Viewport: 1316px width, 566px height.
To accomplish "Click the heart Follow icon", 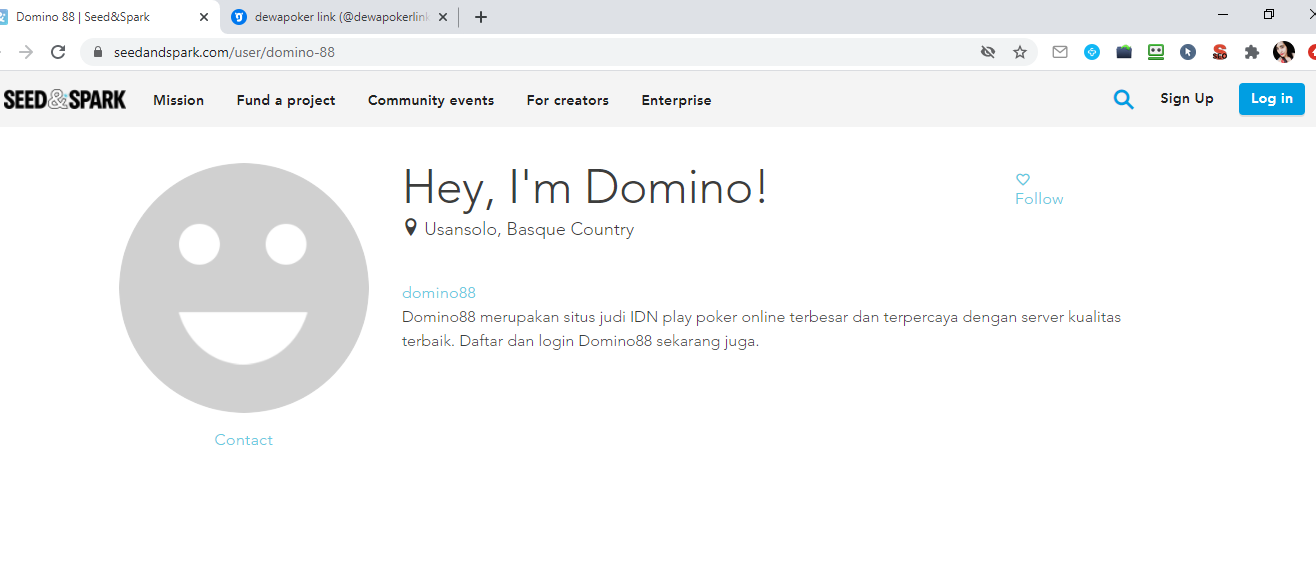I will click(x=1023, y=180).
